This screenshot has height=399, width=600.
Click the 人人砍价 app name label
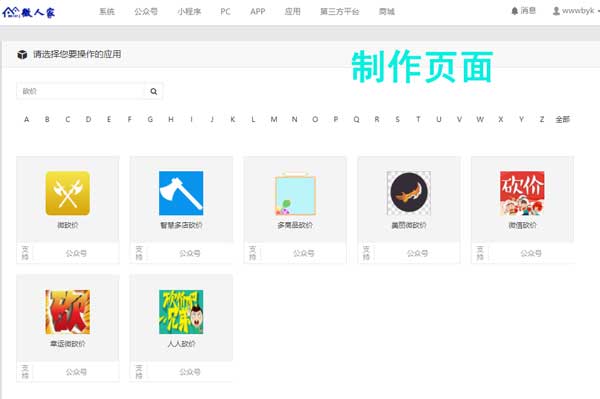tap(181, 344)
